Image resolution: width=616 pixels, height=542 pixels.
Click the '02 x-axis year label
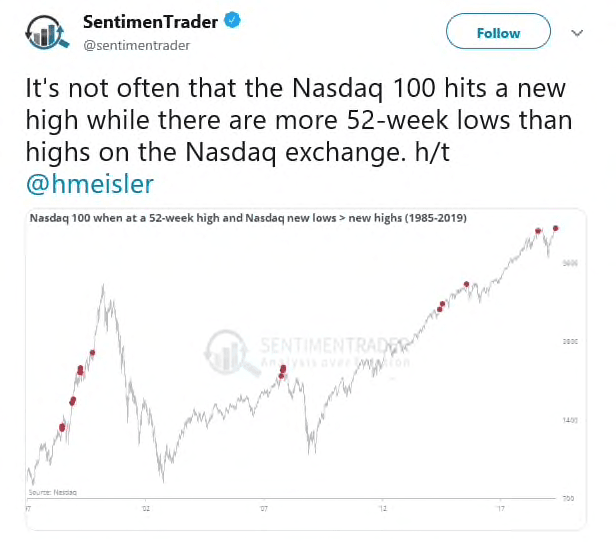(x=145, y=509)
